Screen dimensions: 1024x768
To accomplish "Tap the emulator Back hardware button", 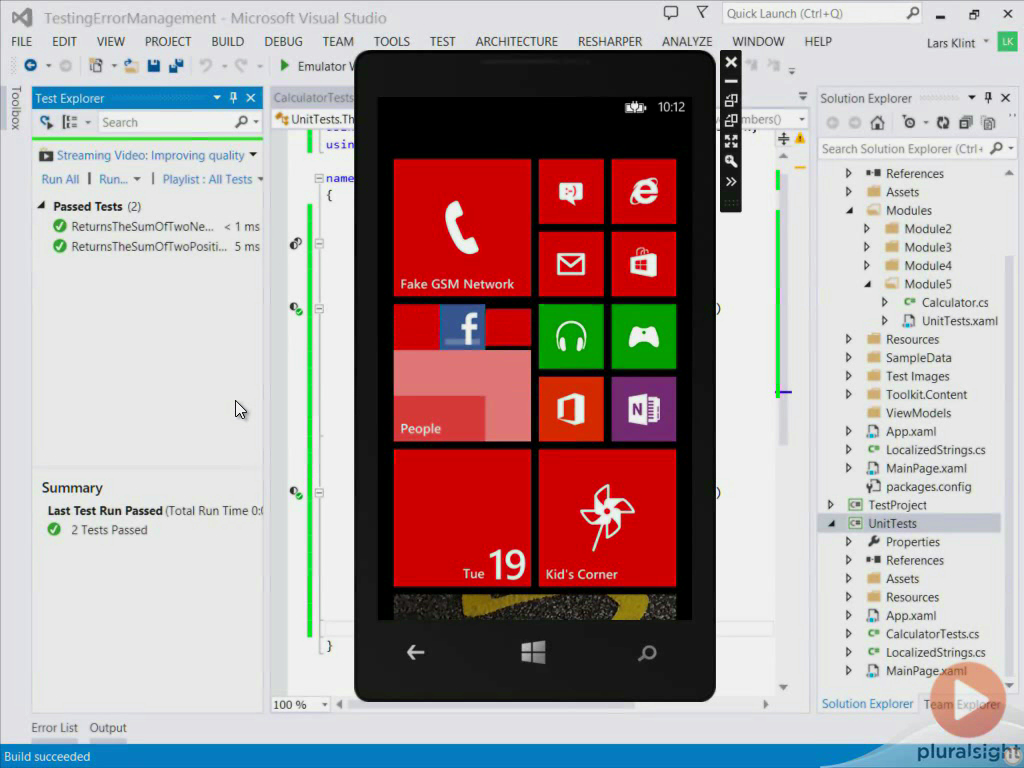I will pos(415,652).
